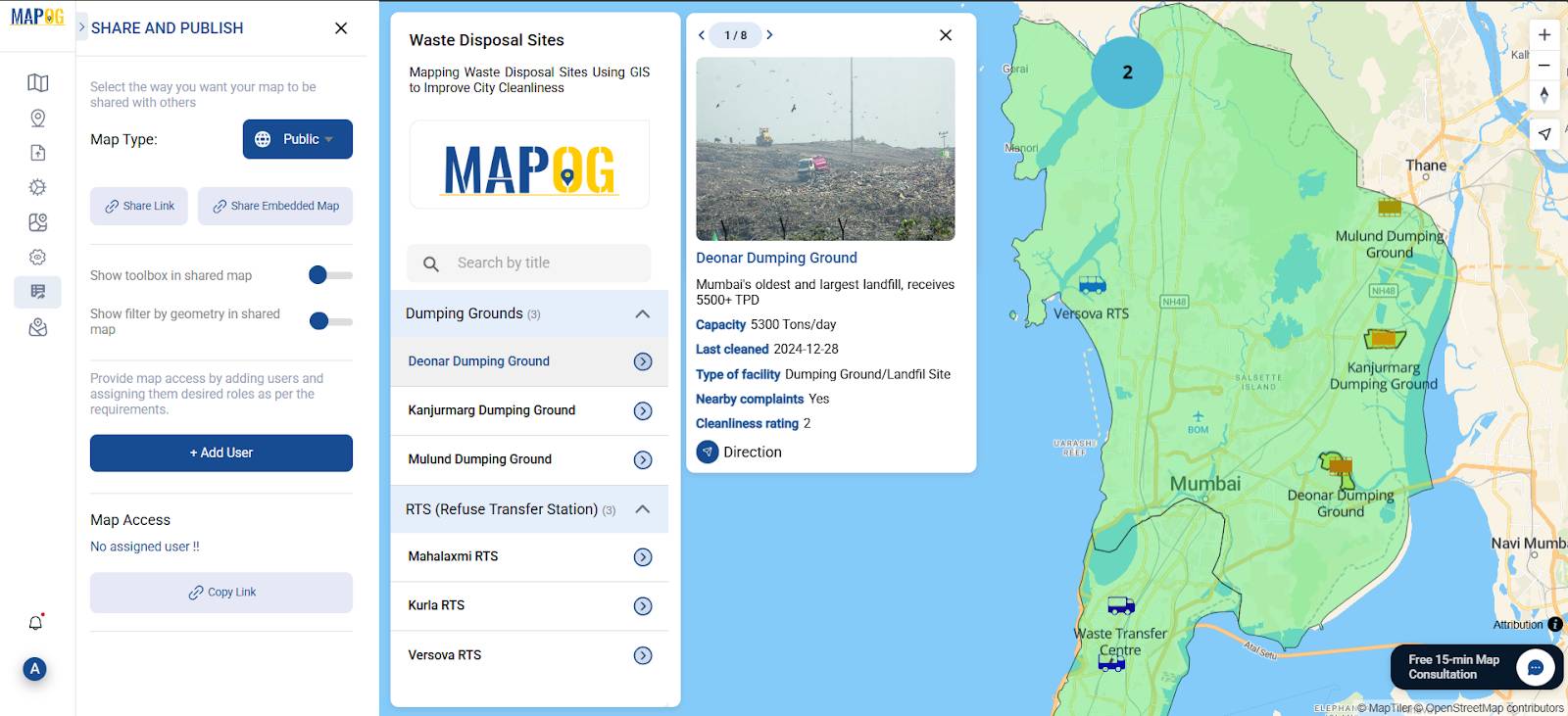Open the Kanjurmarg Dumping Ground arrow icon
Screen dimensions: 1568x716
pos(643,411)
